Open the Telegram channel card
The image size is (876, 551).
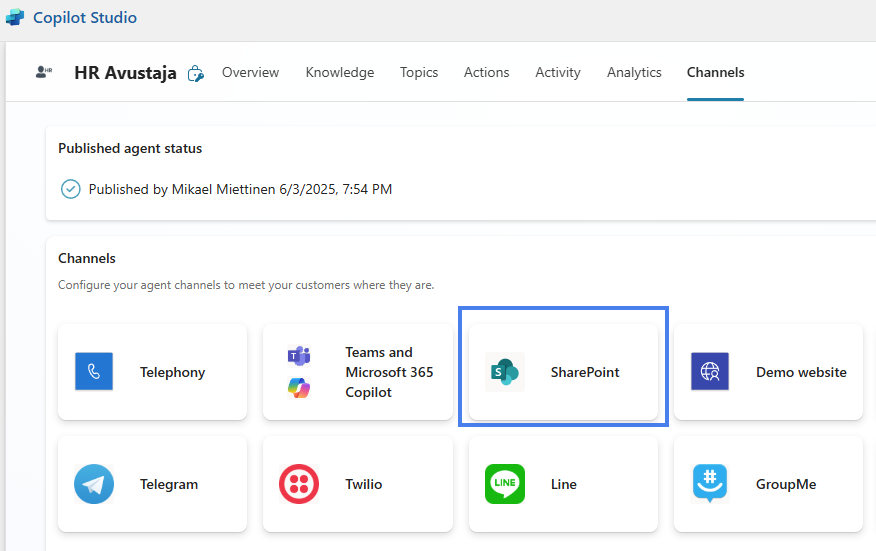[153, 484]
